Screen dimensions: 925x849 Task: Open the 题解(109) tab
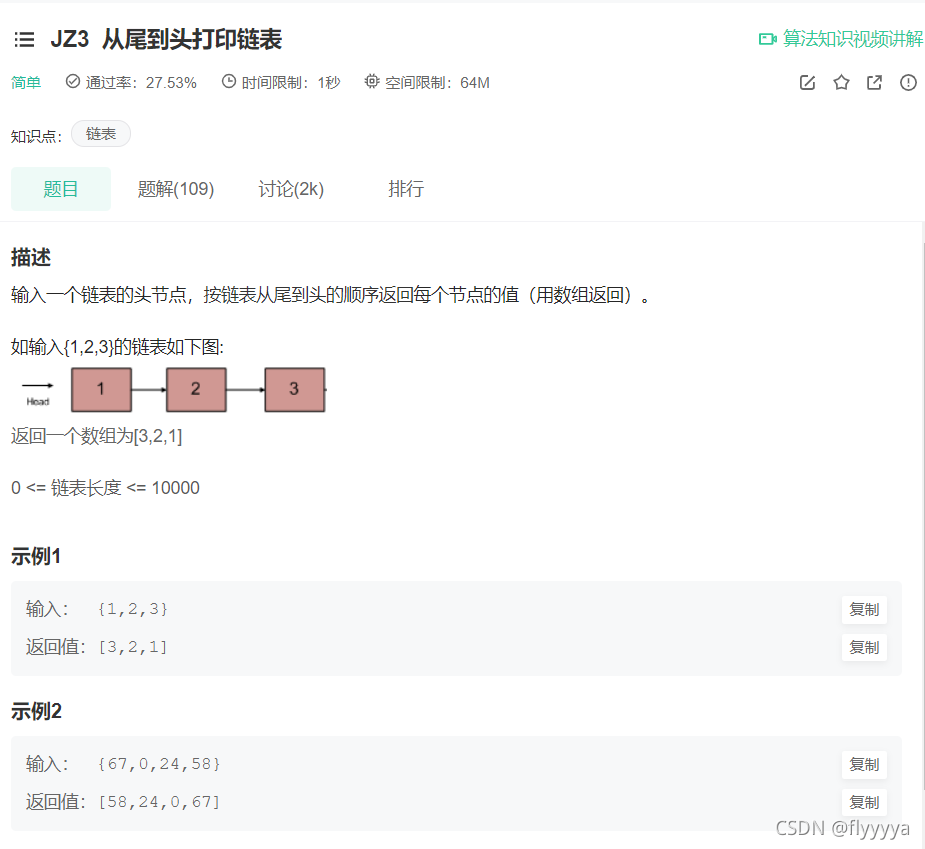176,189
